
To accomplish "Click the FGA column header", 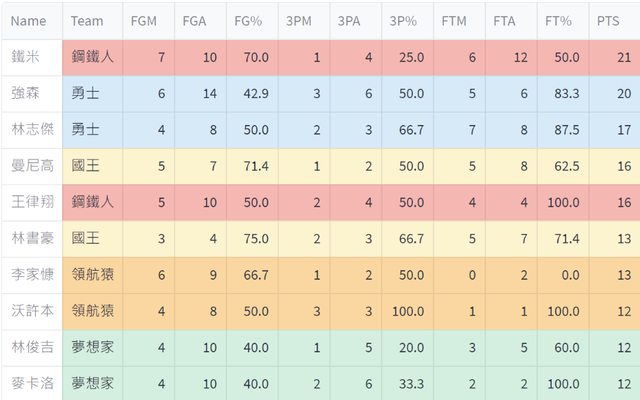I will pos(196,21).
